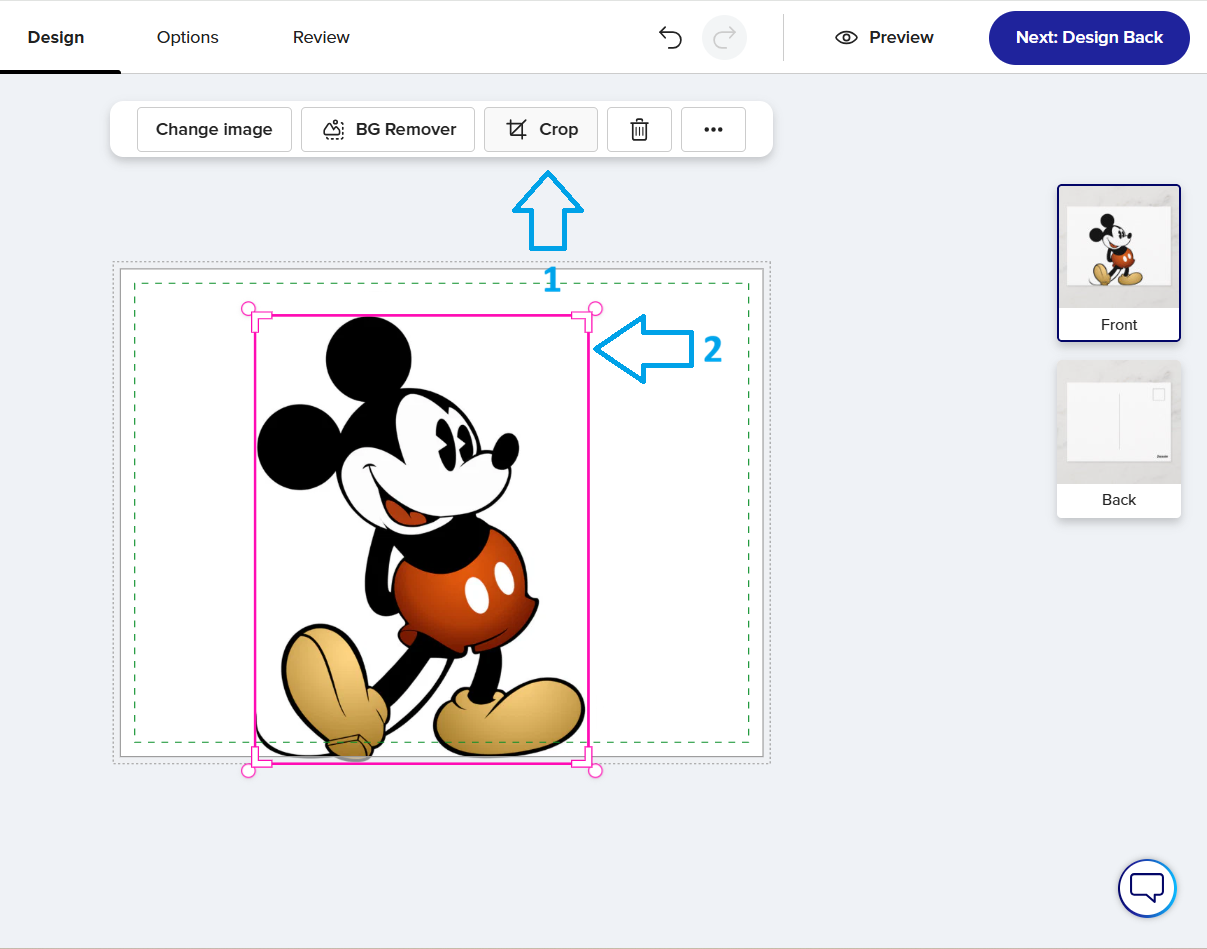
Task: Open the chat support bubble icon
Action: click(1146, 888)
